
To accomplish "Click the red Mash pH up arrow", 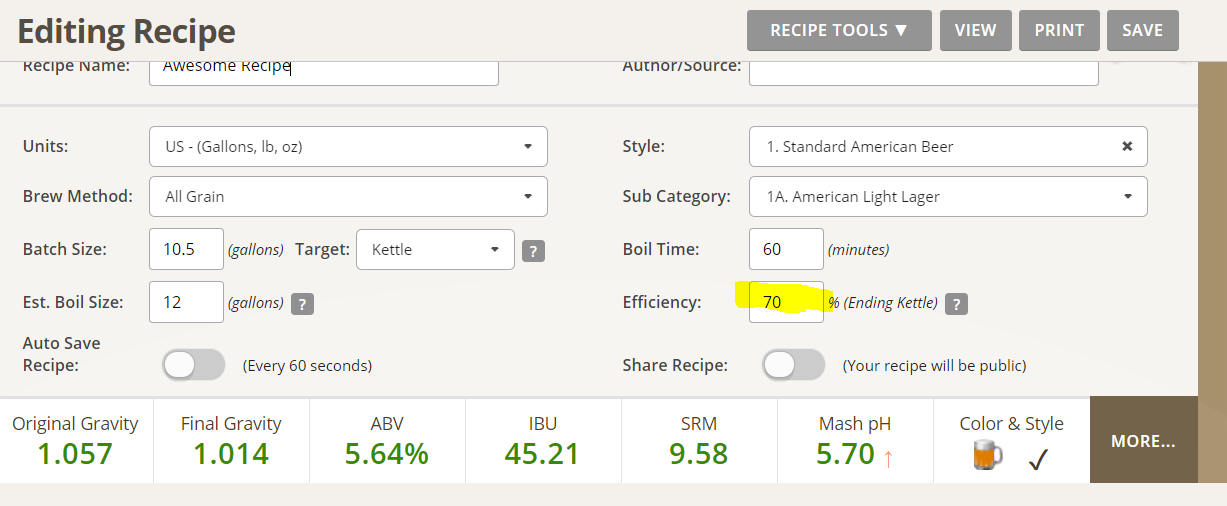I will 888,458.
